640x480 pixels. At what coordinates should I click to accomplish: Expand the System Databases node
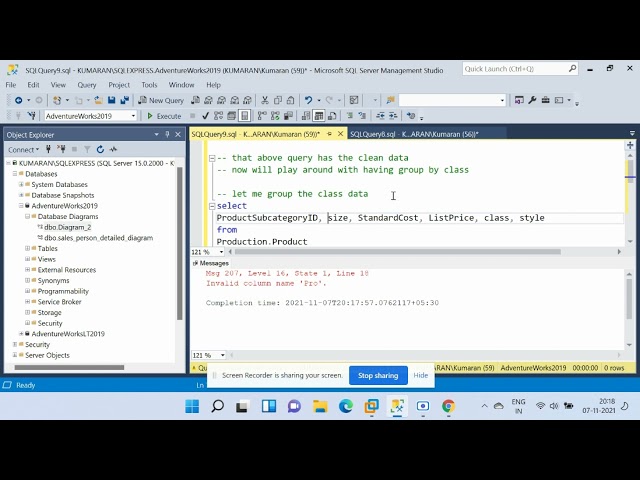tap(21, 184)
